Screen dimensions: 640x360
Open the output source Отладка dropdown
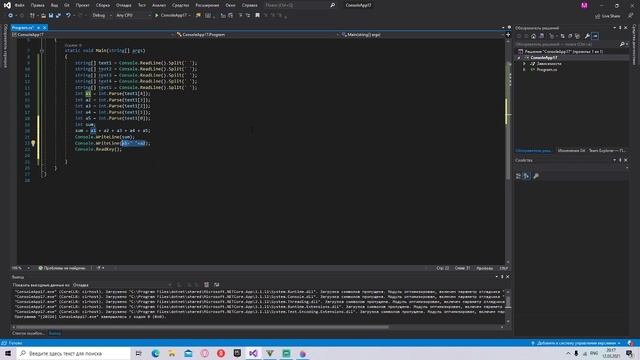(x=122, y=284)
